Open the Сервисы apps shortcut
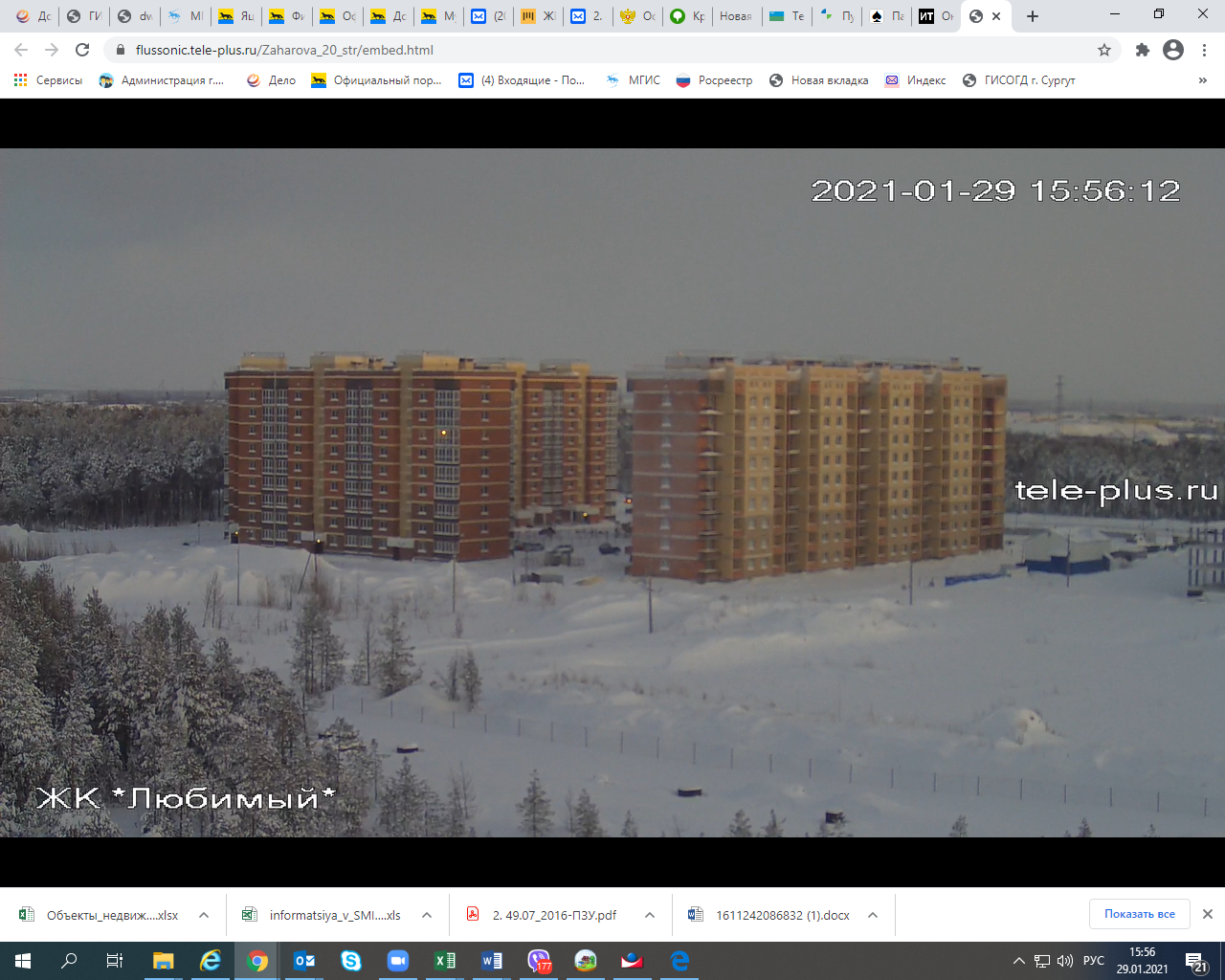1225x980 pixels. (x=48, y=80)
